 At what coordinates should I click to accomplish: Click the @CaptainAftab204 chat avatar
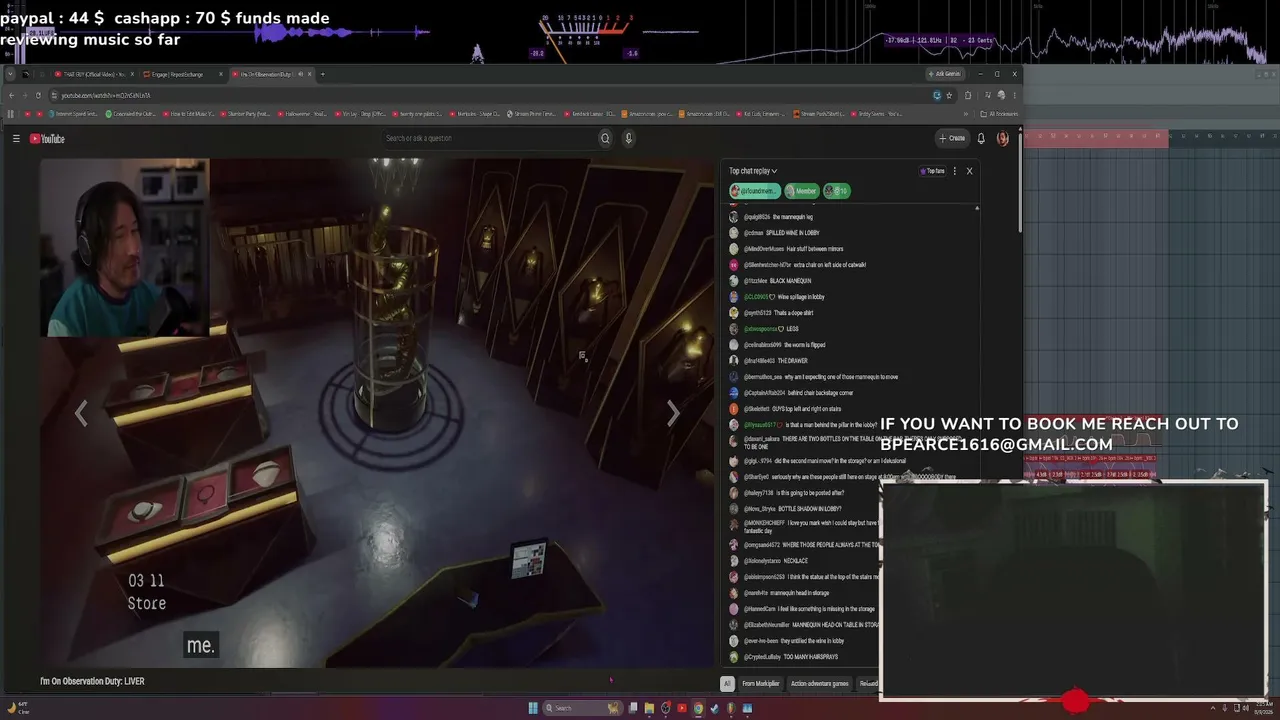(734, 393)
